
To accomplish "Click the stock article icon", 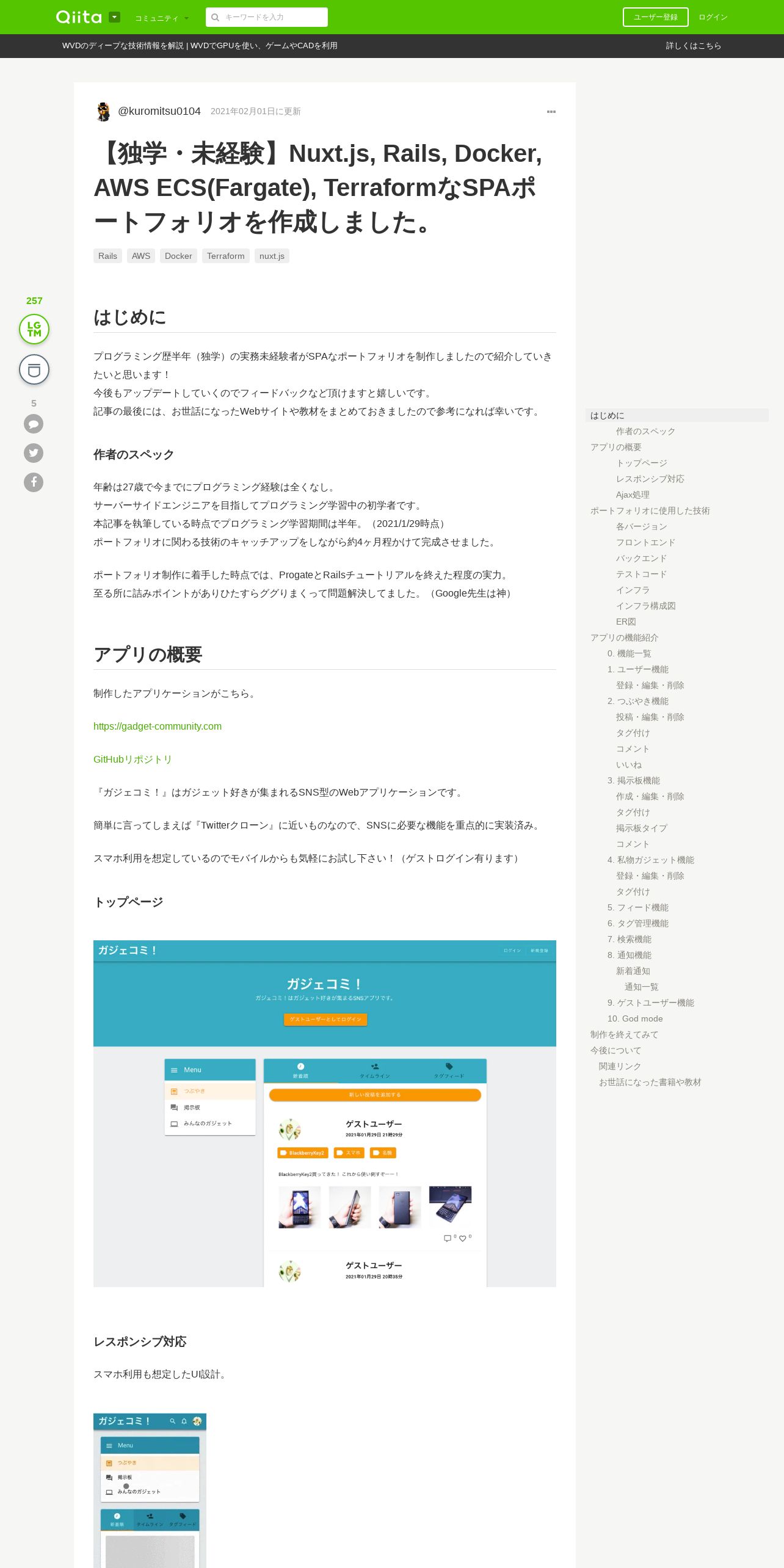I will pos(34,369).
